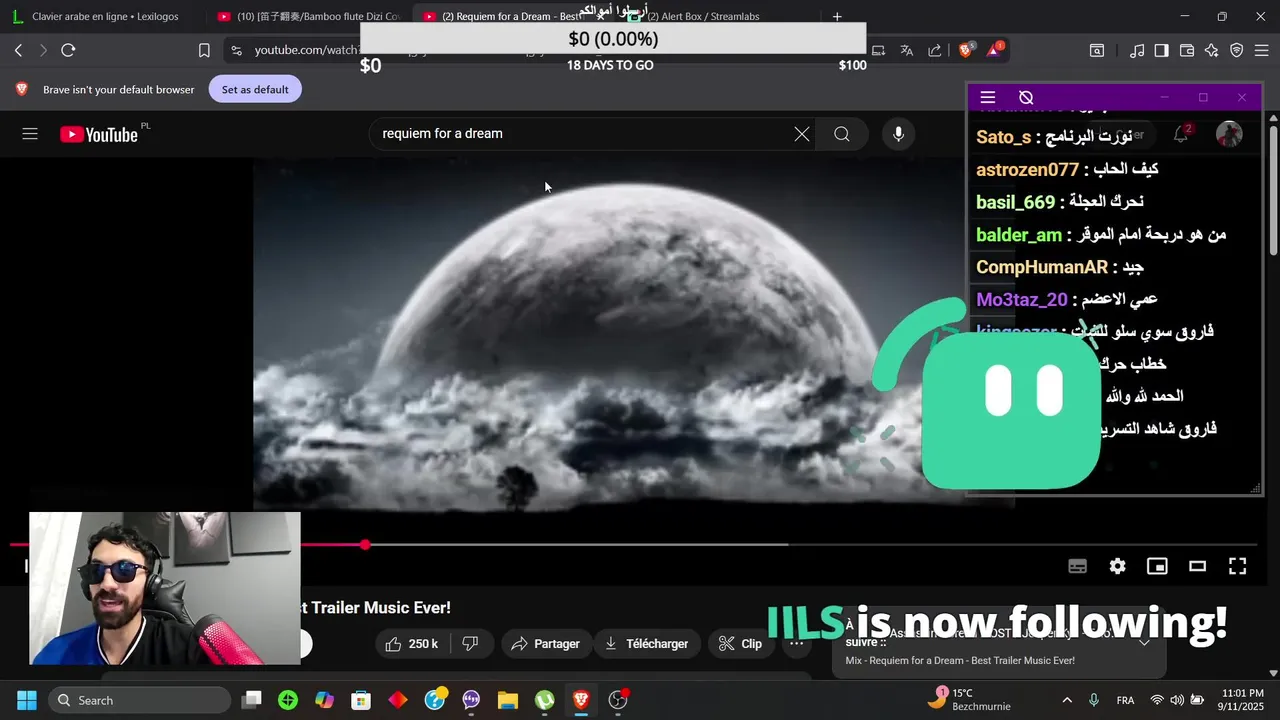Toggle the crossed-out icon in chat overlay
This screenshot has height=720, width=1280.
pyautogui.click(x=1026, y=97)
